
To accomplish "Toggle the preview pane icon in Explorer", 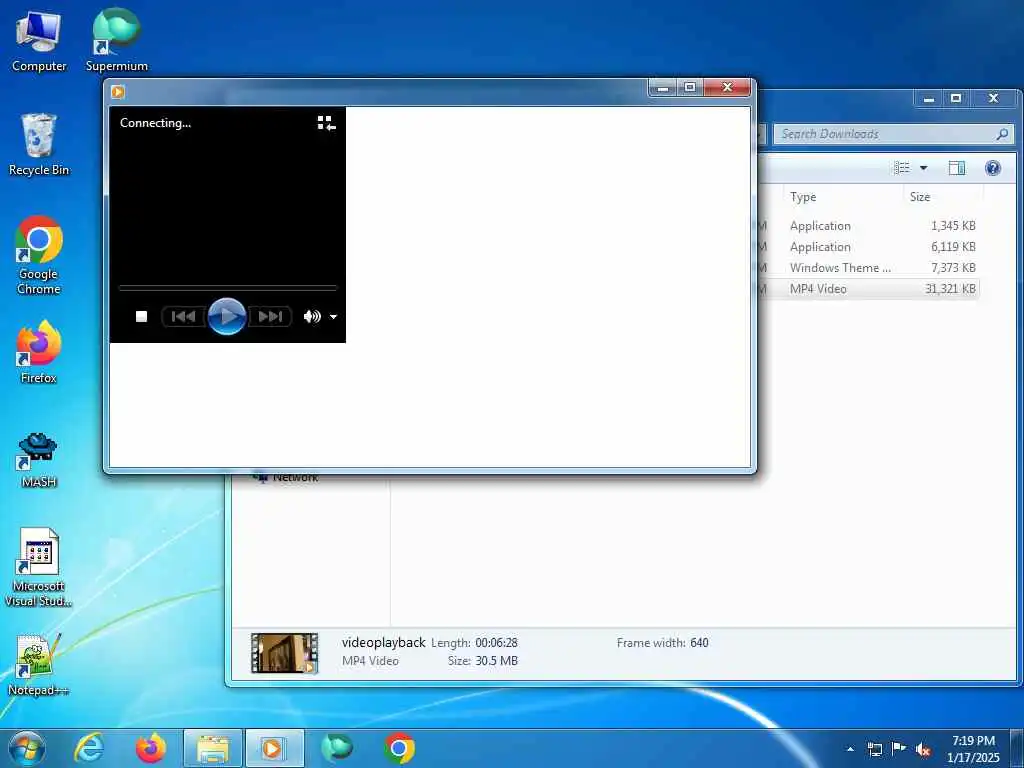I will 957,168.
